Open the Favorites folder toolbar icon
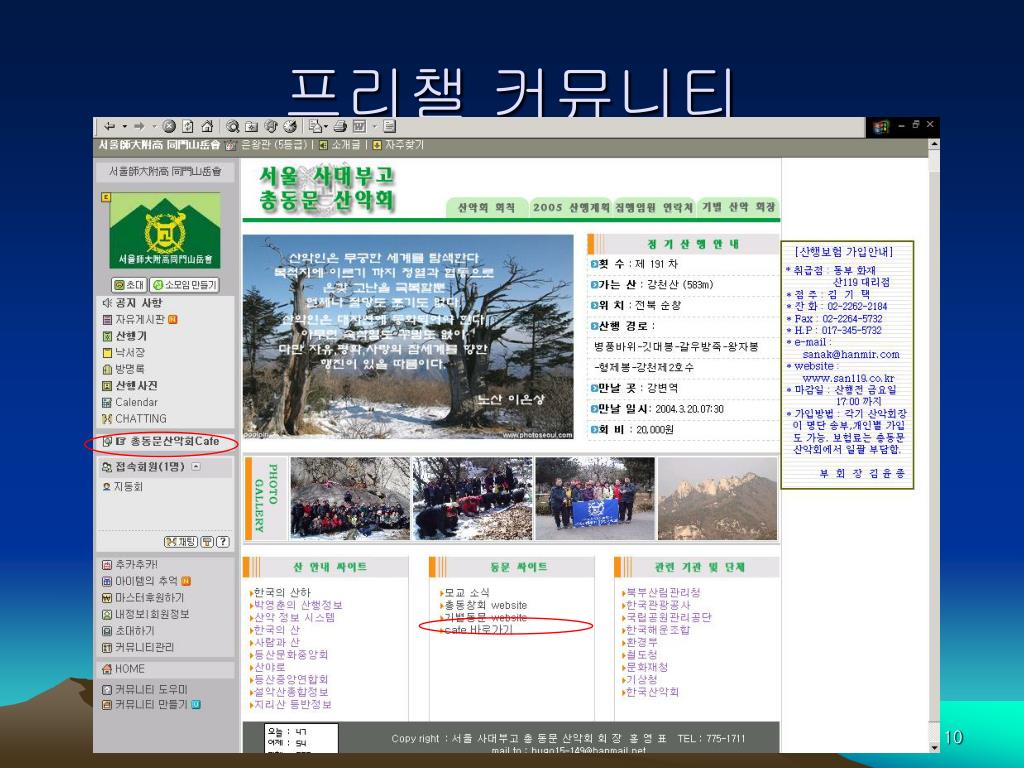 click(x=251, y=126)
